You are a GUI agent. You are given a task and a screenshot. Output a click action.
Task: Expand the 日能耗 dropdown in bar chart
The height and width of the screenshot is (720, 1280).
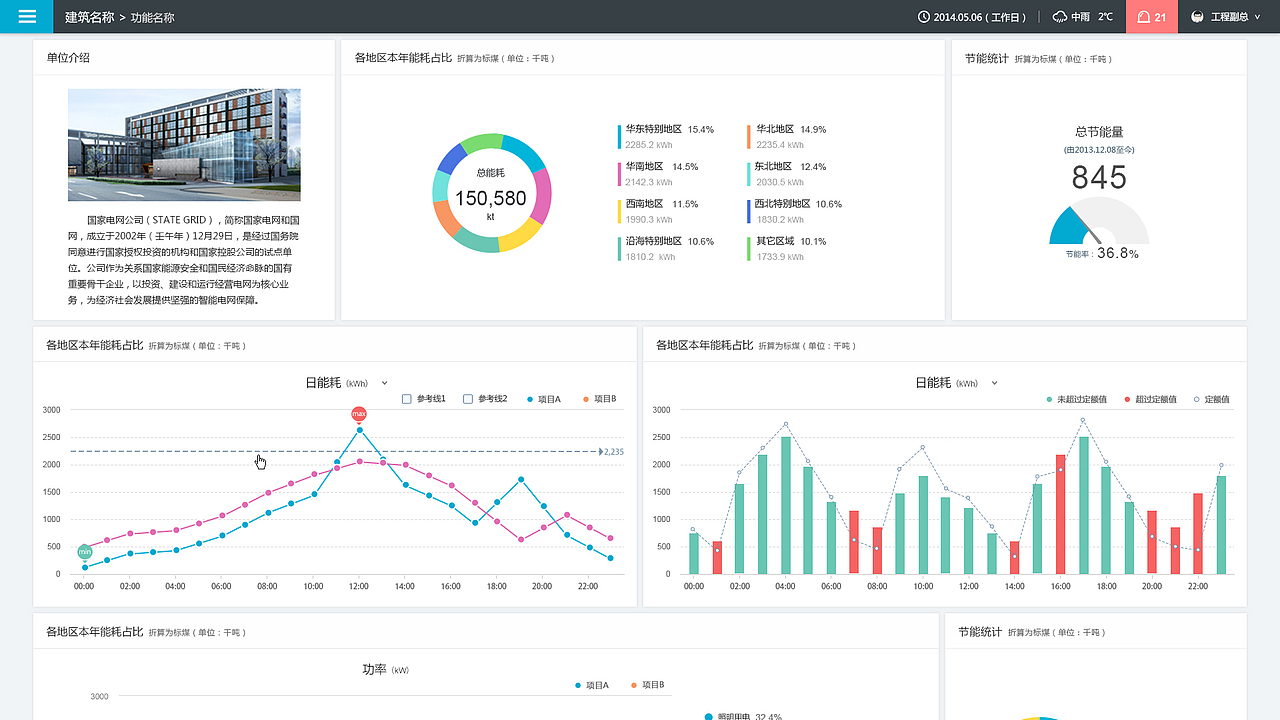click(x=994, y=383)
